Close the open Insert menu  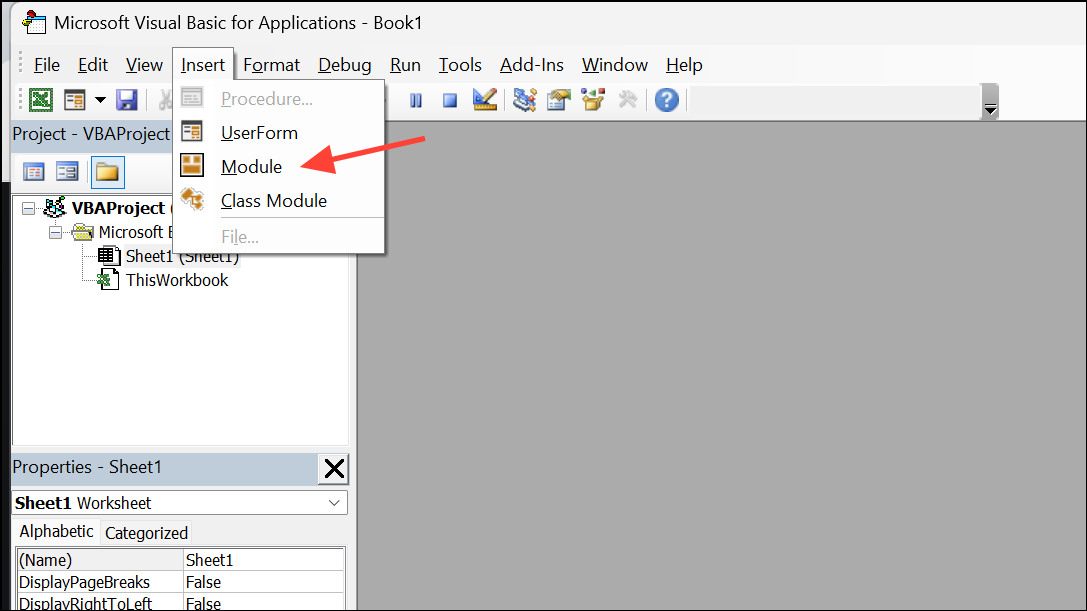pyautogui.click(x=203, y=65)
